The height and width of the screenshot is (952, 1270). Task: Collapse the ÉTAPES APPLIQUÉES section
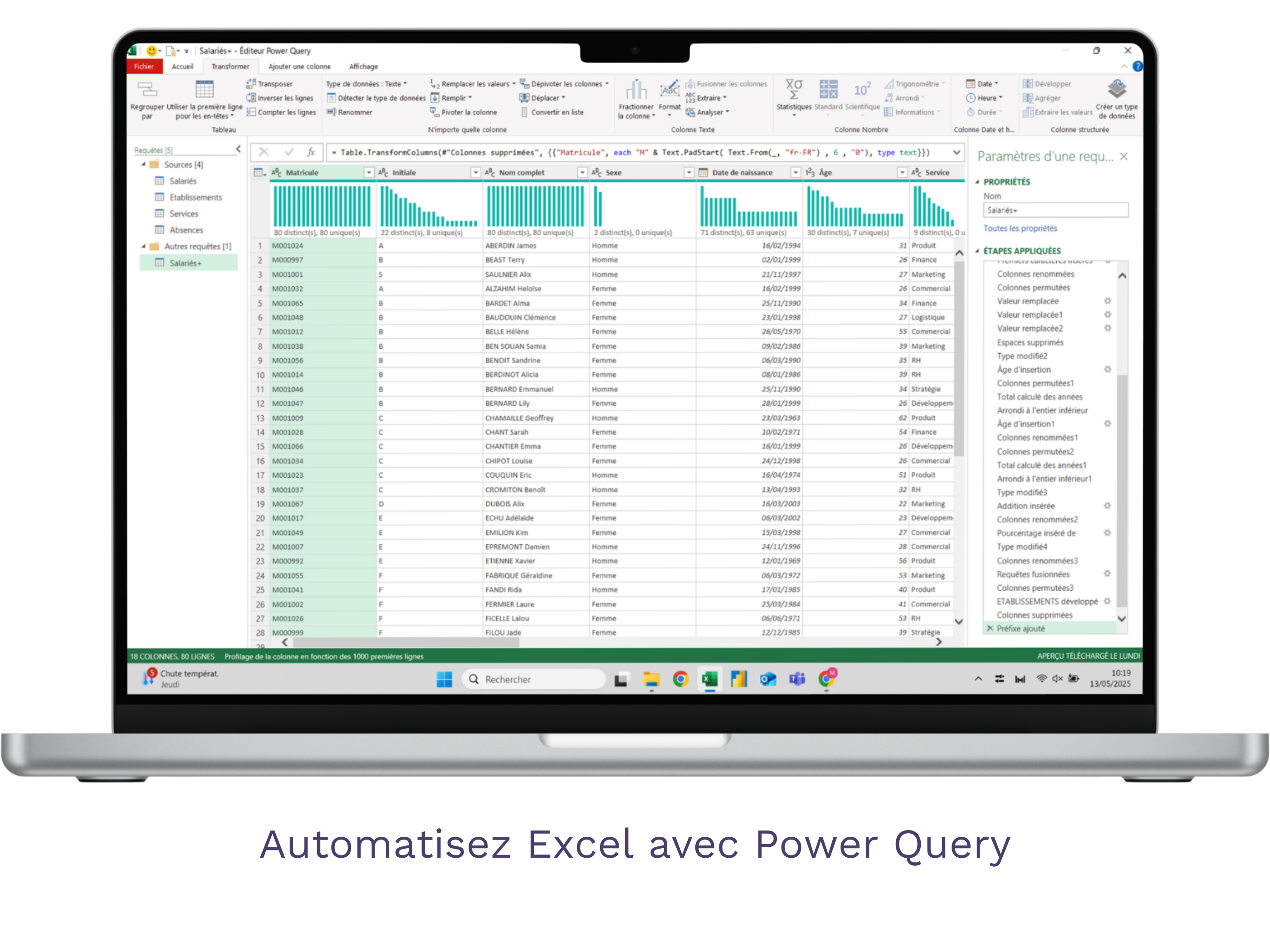click(977, 251)
